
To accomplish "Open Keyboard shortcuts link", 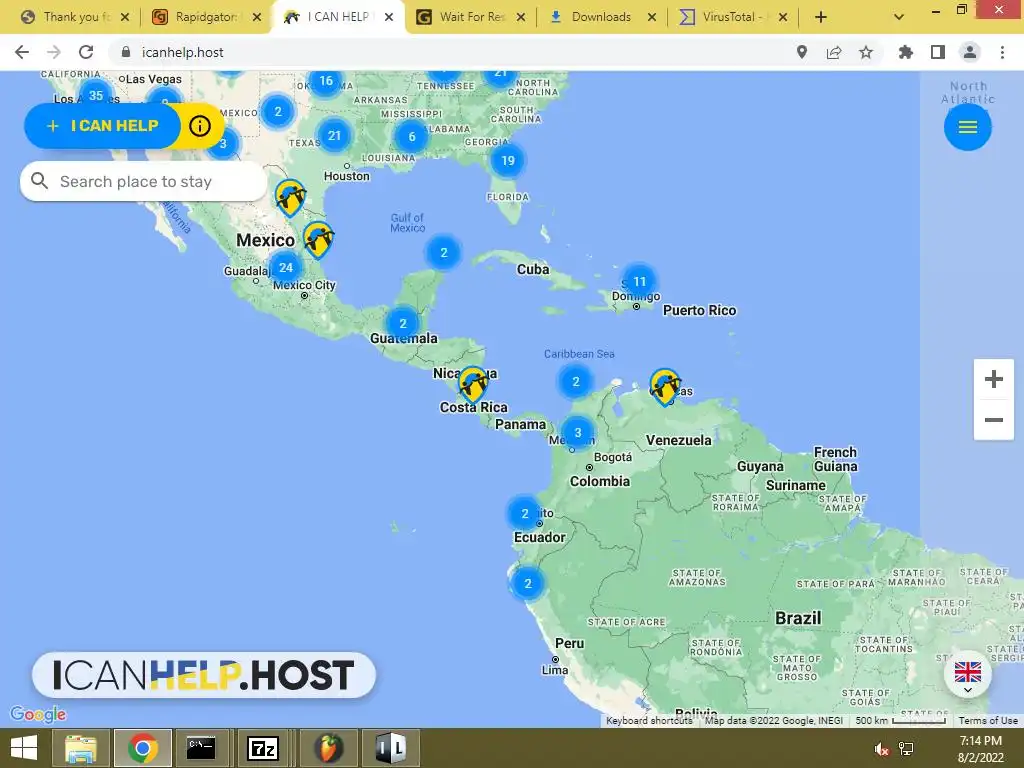I will coord(648,720).
